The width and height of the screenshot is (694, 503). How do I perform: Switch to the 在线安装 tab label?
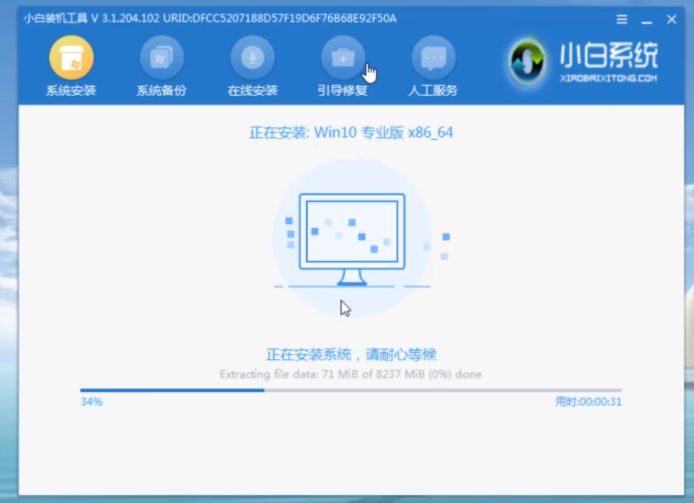[x=252, y=90]
